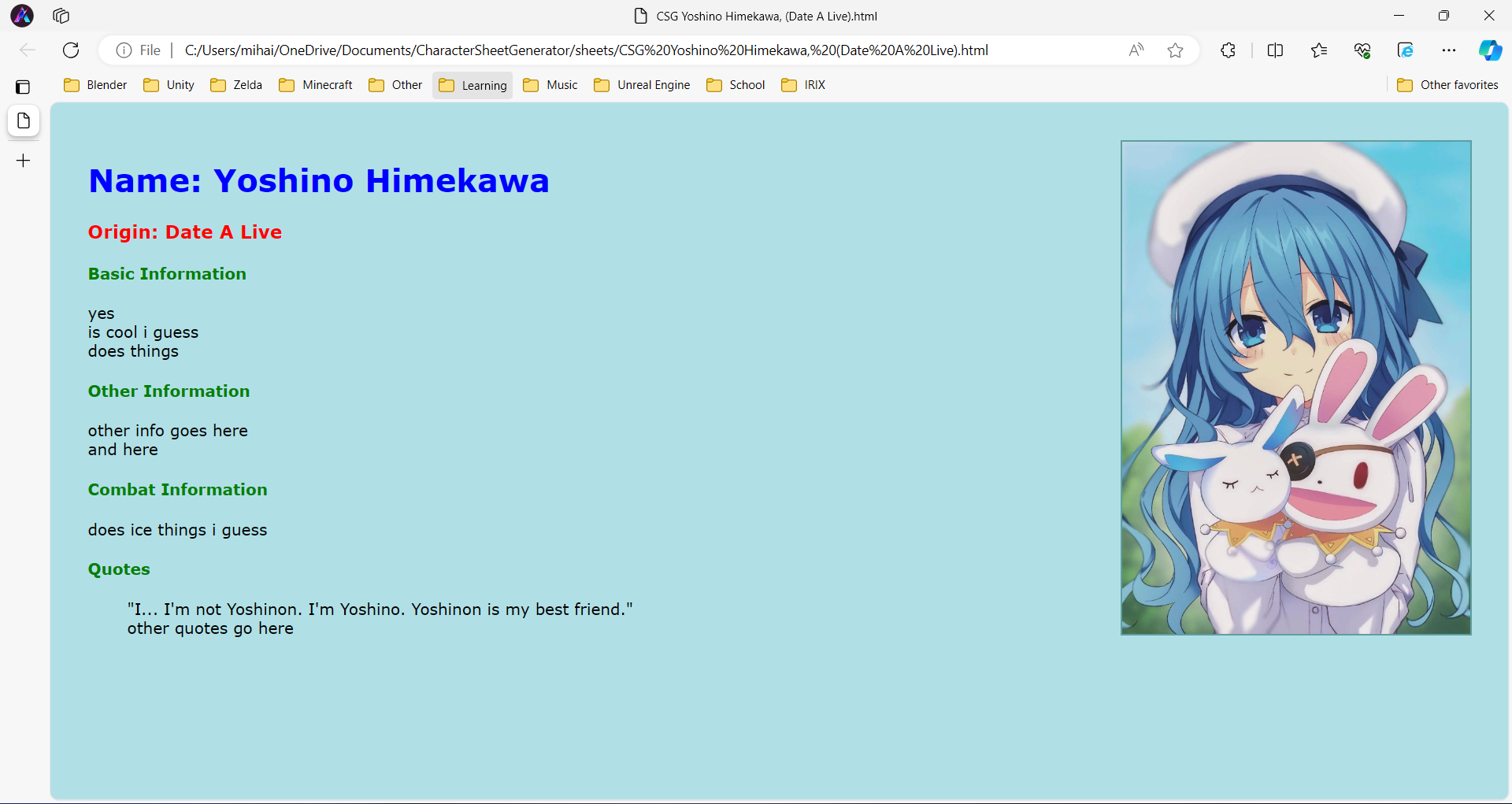Open the Minecraft favorites folder
Viewport: 1512px width, 804px height.
316,85
